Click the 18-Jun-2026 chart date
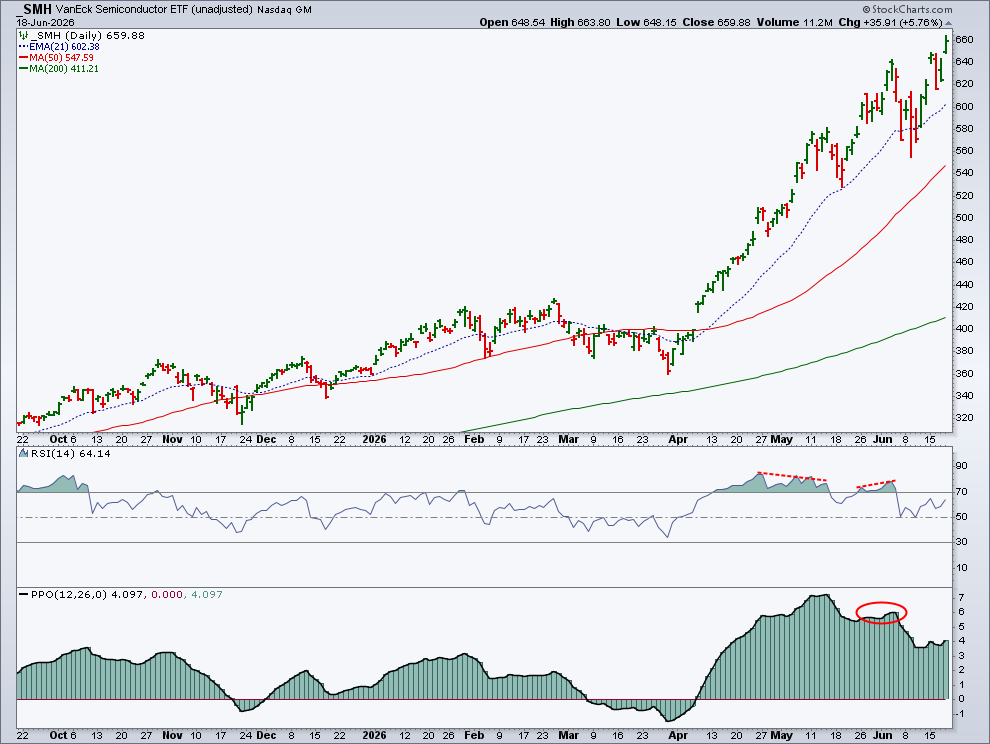Image resolution: width=990 pixels, height=744 pixels. pyautogui.click(x=45, y=22)
